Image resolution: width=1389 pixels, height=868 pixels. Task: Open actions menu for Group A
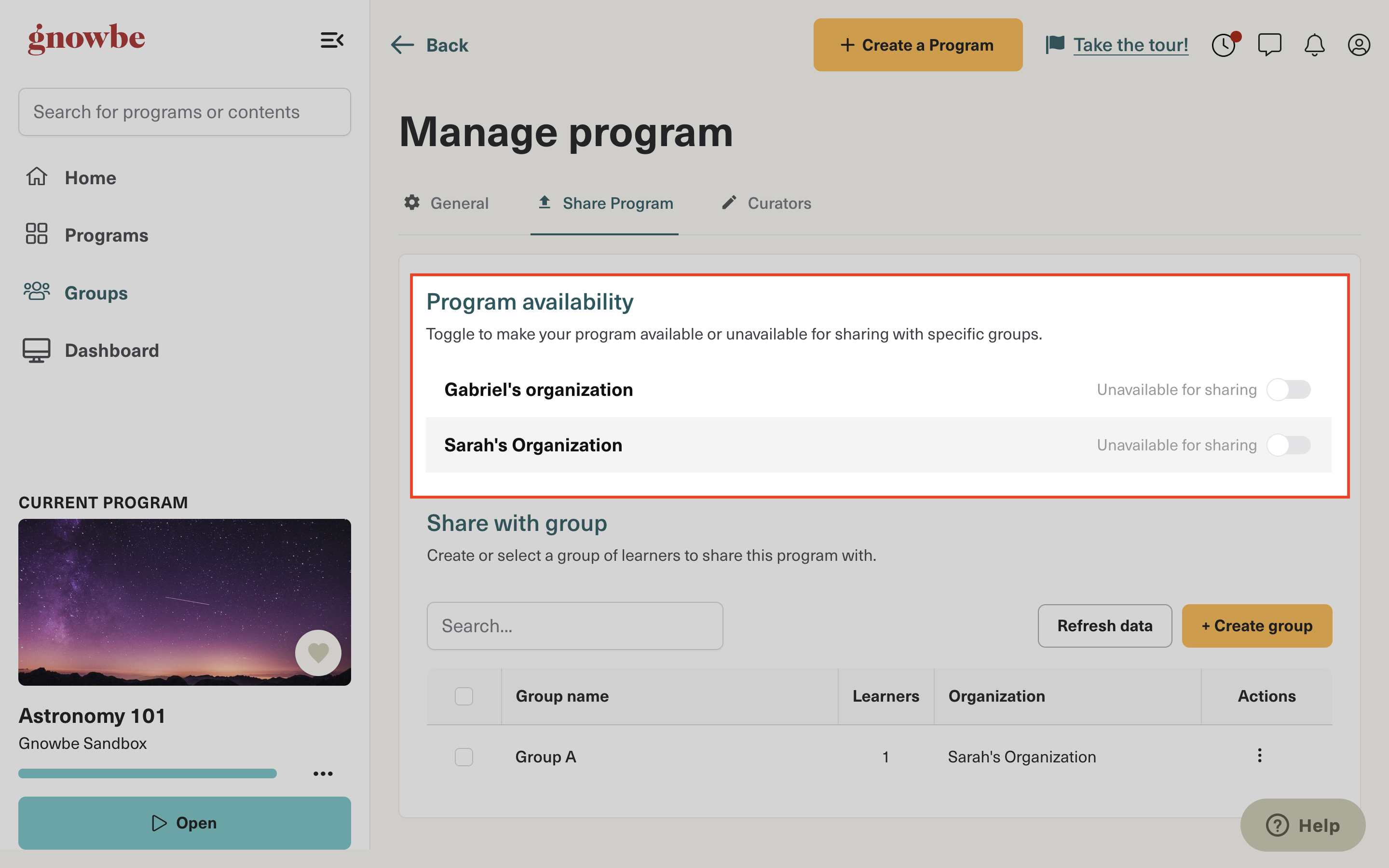(x=1260, y=756)
